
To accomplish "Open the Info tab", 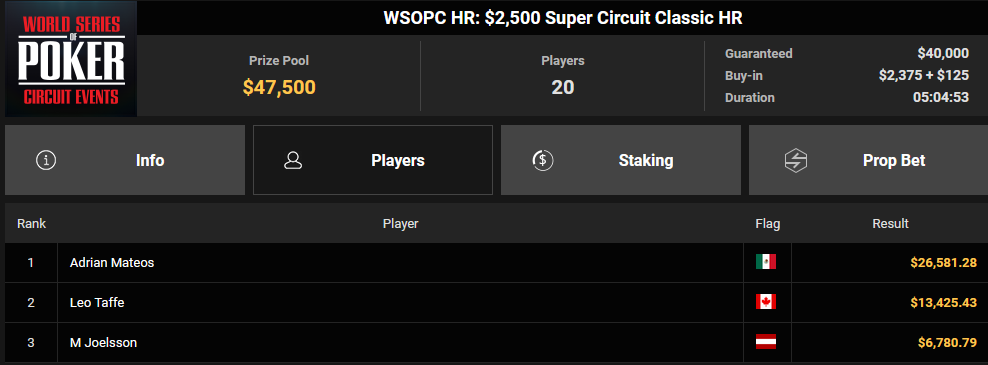I will tap(125, 160).
